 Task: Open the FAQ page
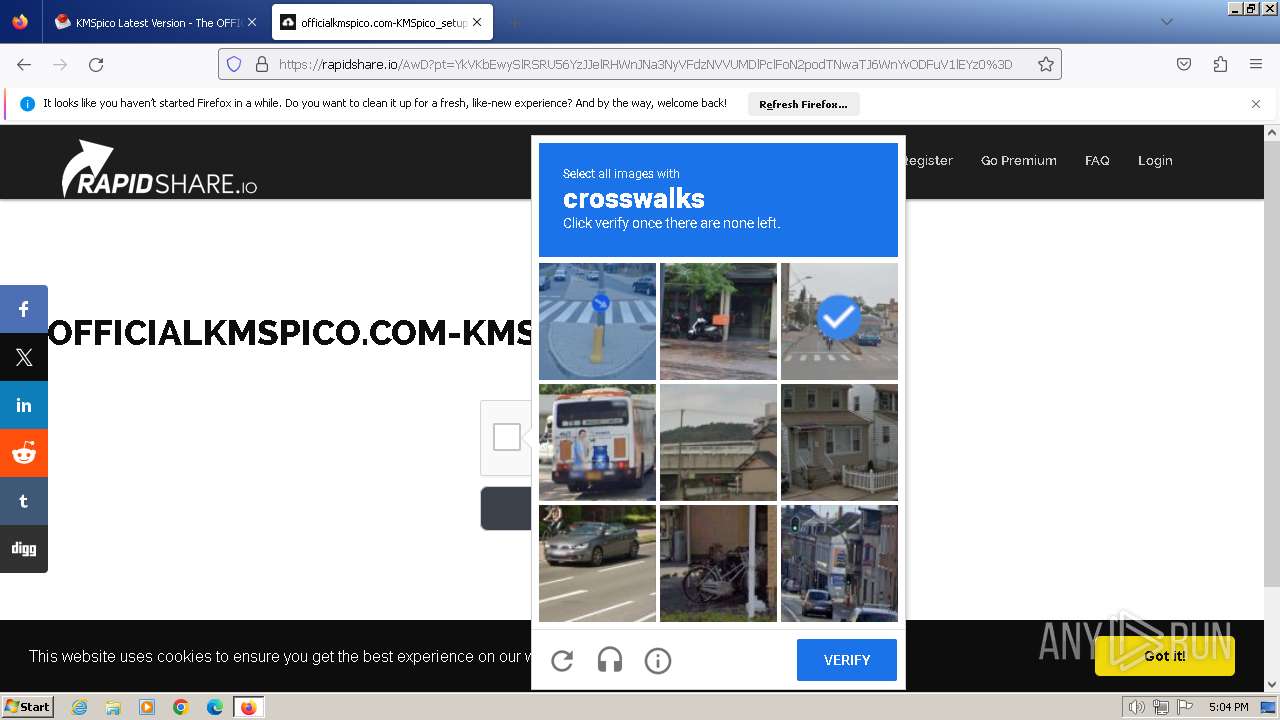click(1097, 160)
